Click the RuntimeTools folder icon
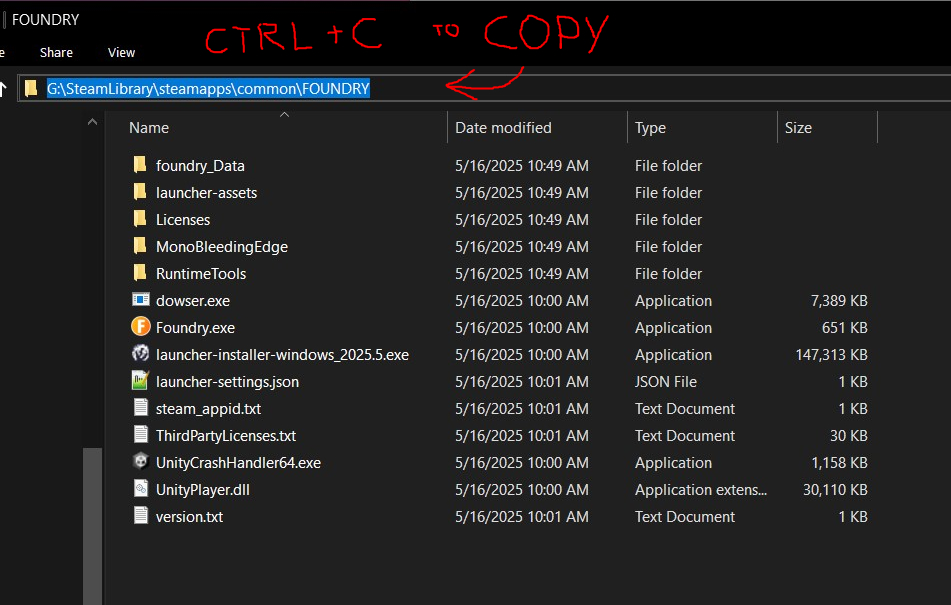 [140, 273]
